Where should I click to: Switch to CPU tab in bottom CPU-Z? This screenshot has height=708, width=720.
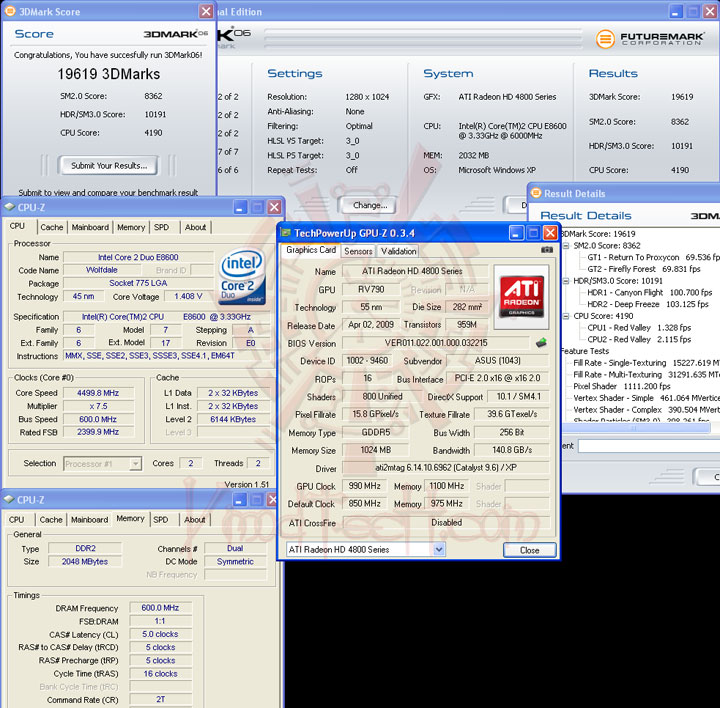point(17,520)
